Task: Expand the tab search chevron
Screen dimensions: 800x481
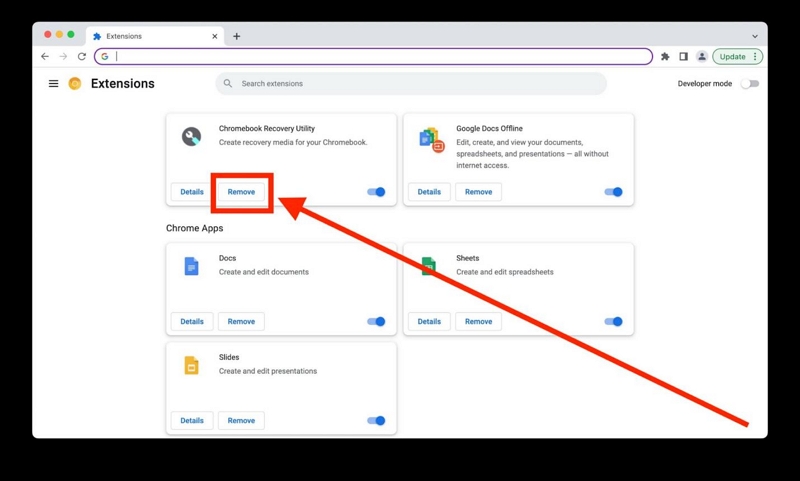Action: [x=754, y=36]
